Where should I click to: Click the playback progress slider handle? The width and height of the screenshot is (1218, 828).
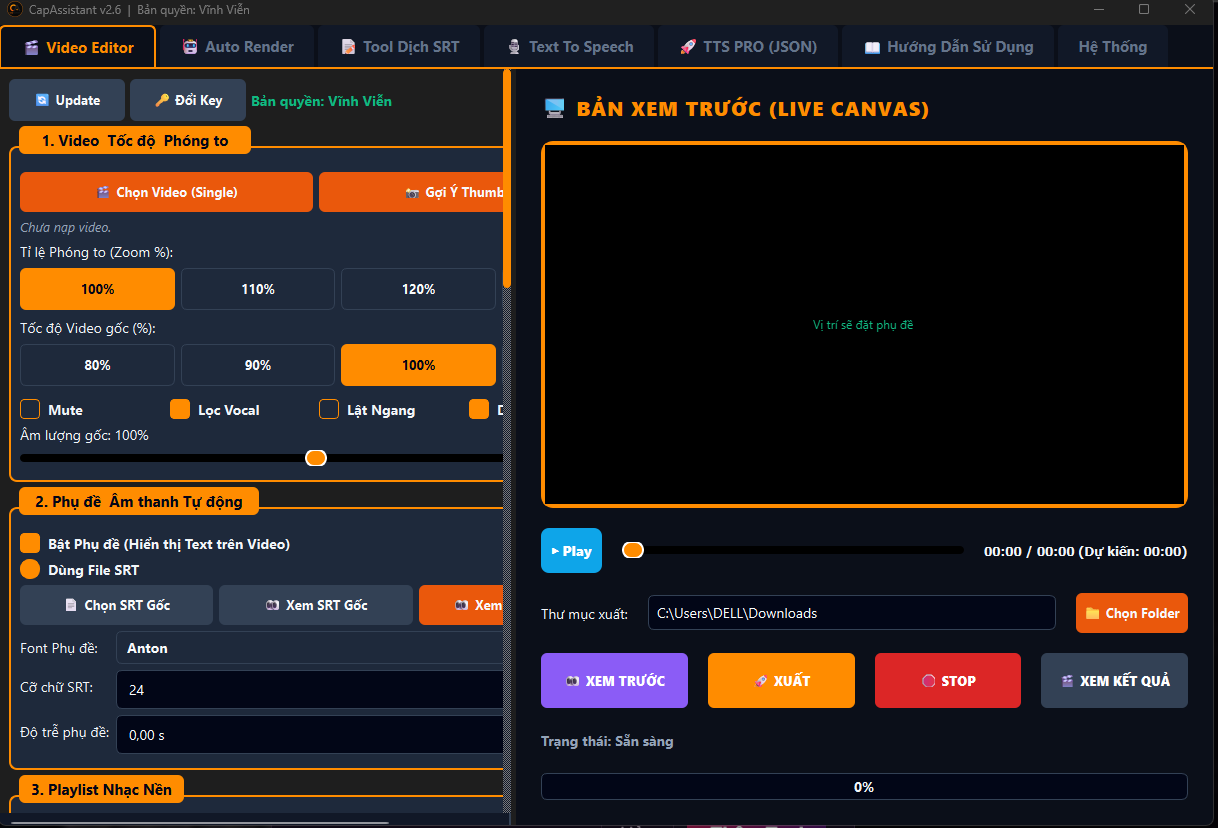click(633, 550)
